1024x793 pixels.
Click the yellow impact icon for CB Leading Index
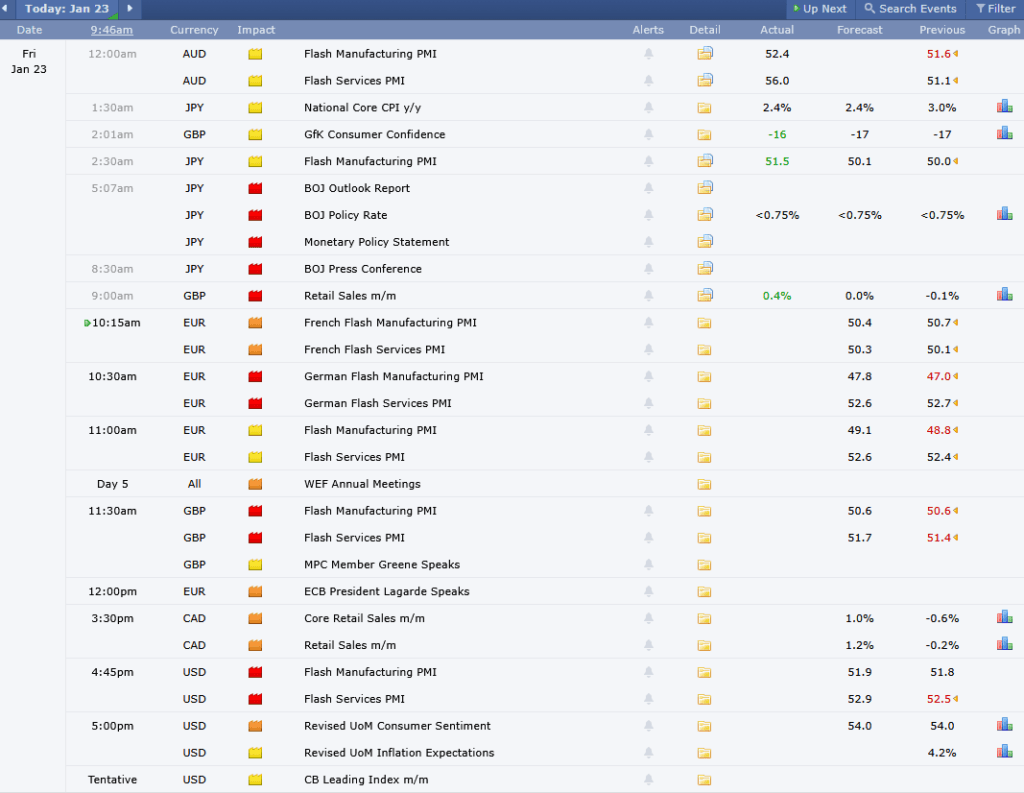pos(255,779)
